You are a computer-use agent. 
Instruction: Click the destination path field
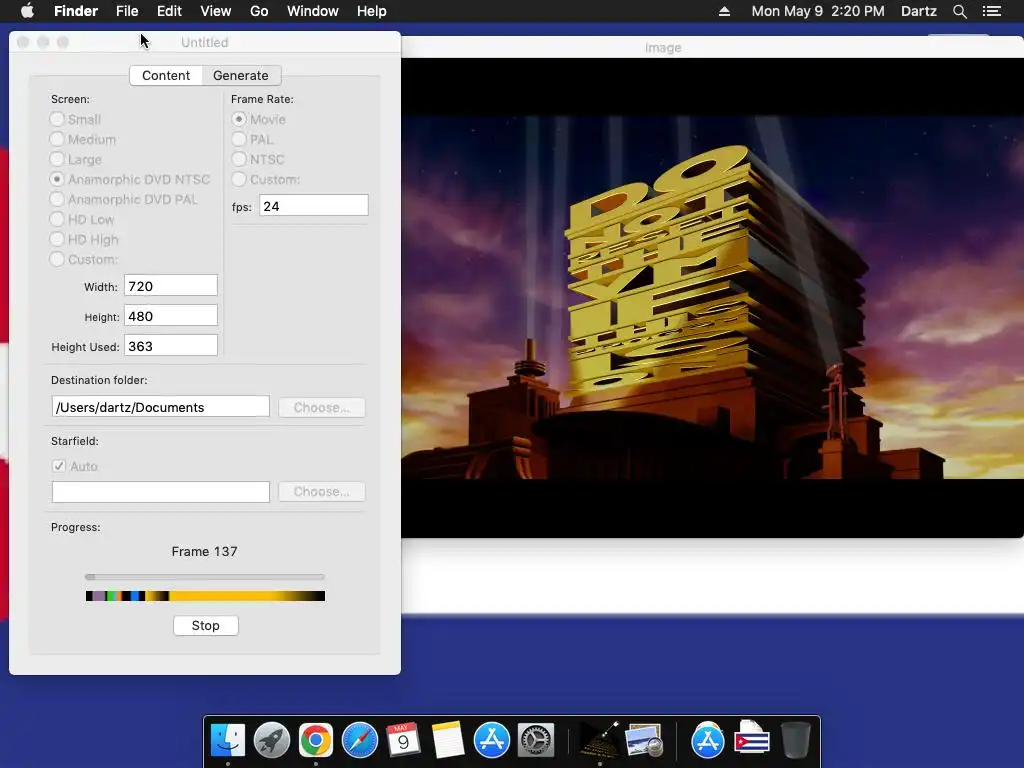pyautogui.click(x=161, y=407)
